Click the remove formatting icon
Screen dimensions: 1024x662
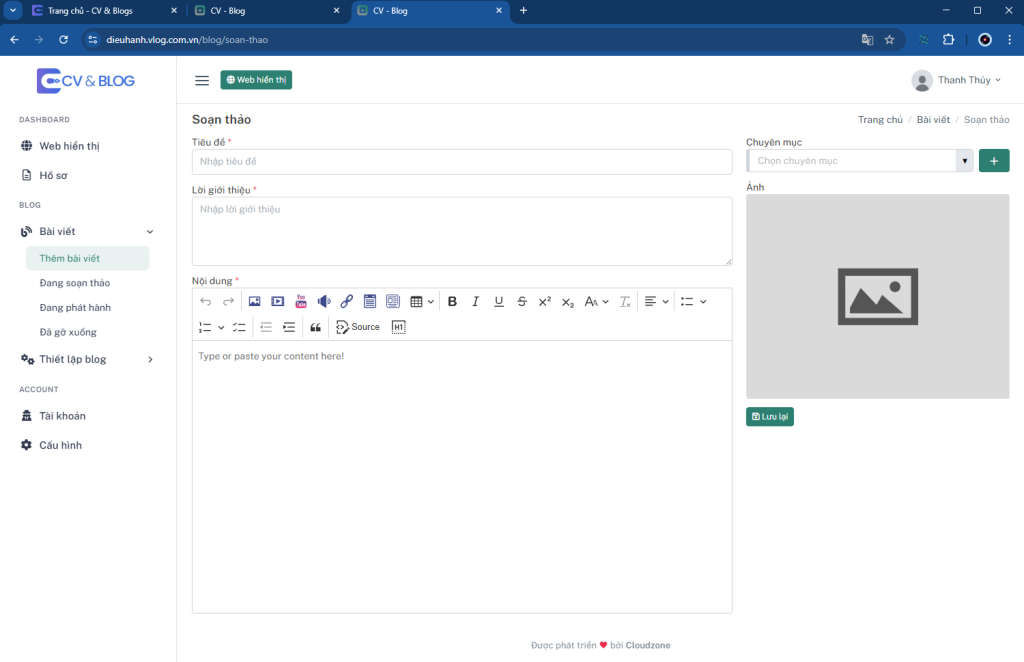625,301
